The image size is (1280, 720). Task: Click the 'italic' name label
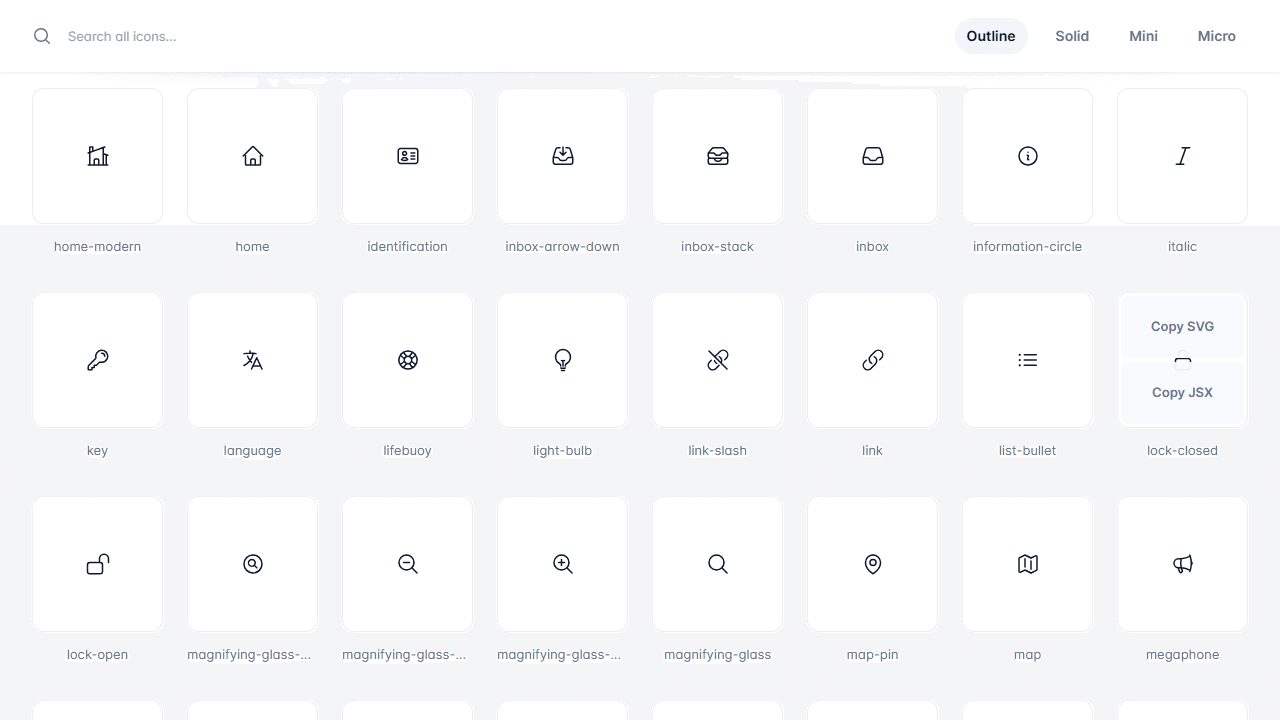tap(1182, 247)
